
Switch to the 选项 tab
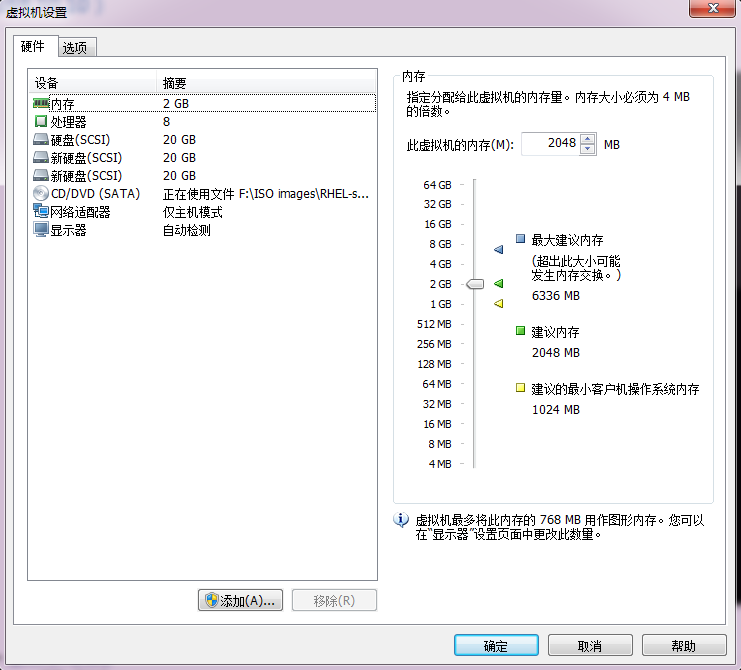74,47
